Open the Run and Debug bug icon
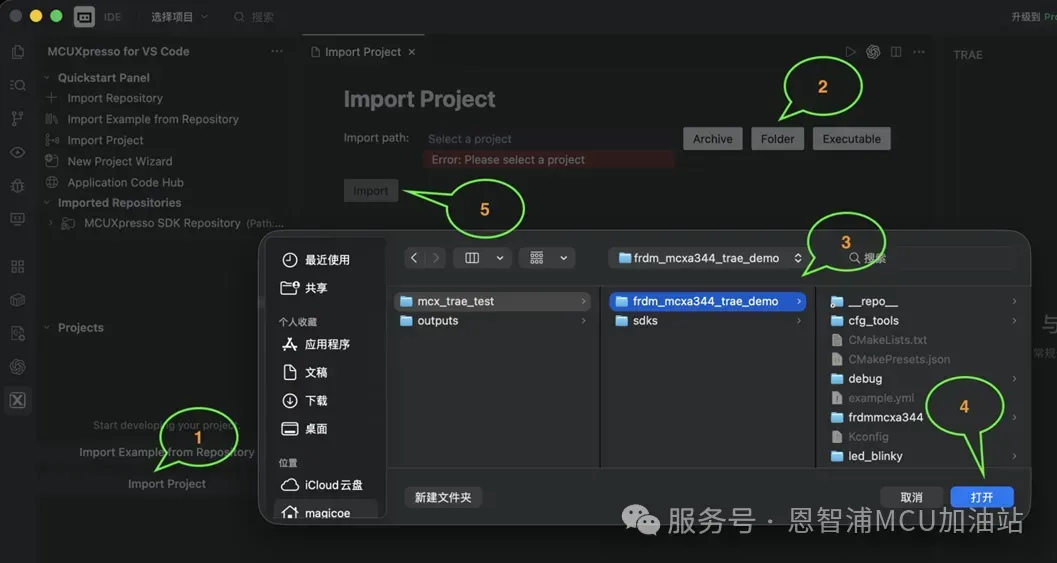The width and height of the screenshot is (1057, 563). (x=18, y=185)
